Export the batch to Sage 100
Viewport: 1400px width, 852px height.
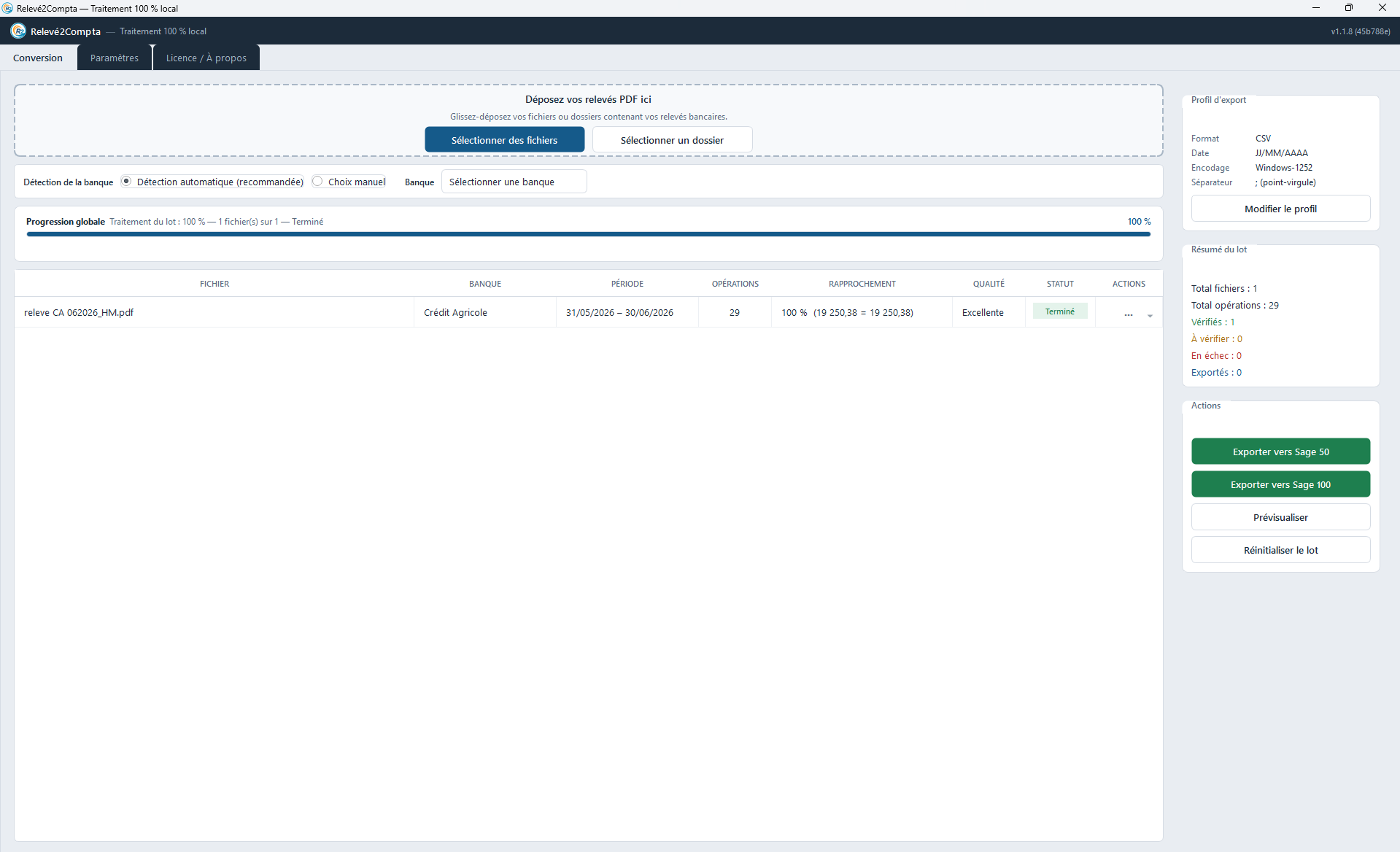click(1280, 484)
